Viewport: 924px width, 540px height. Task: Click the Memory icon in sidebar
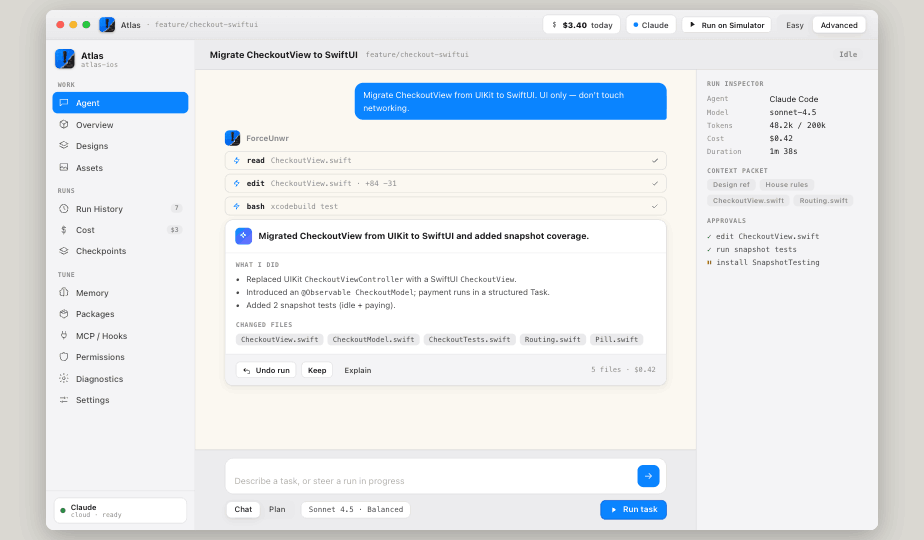pos(64,292)
